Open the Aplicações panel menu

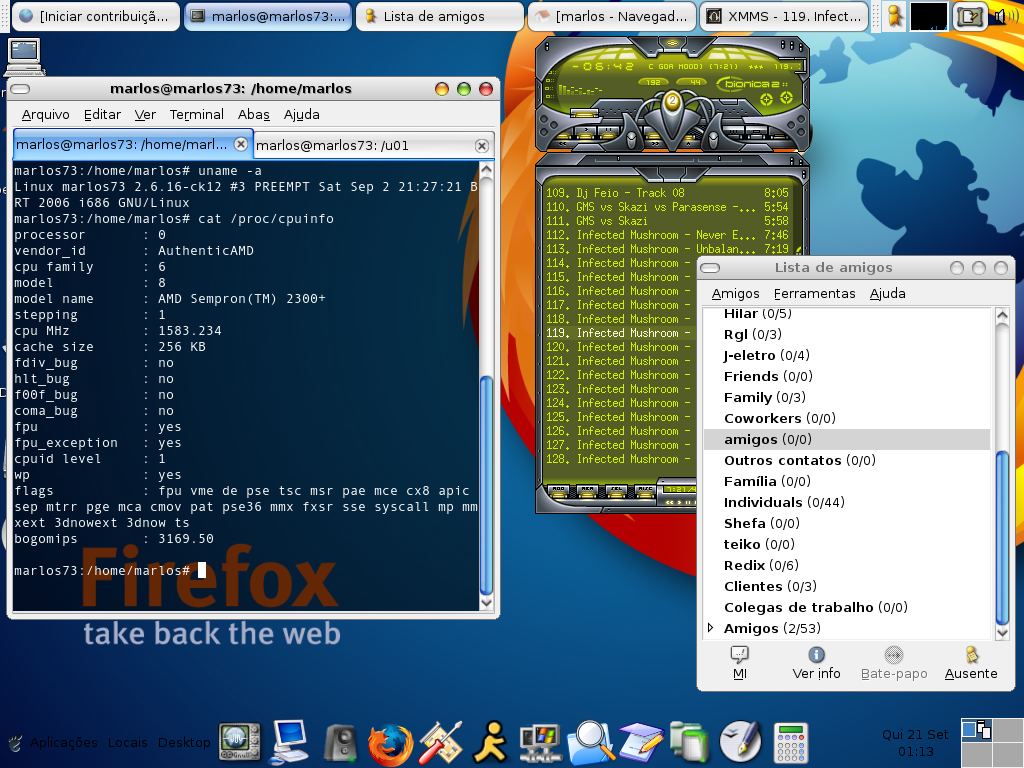63,743
